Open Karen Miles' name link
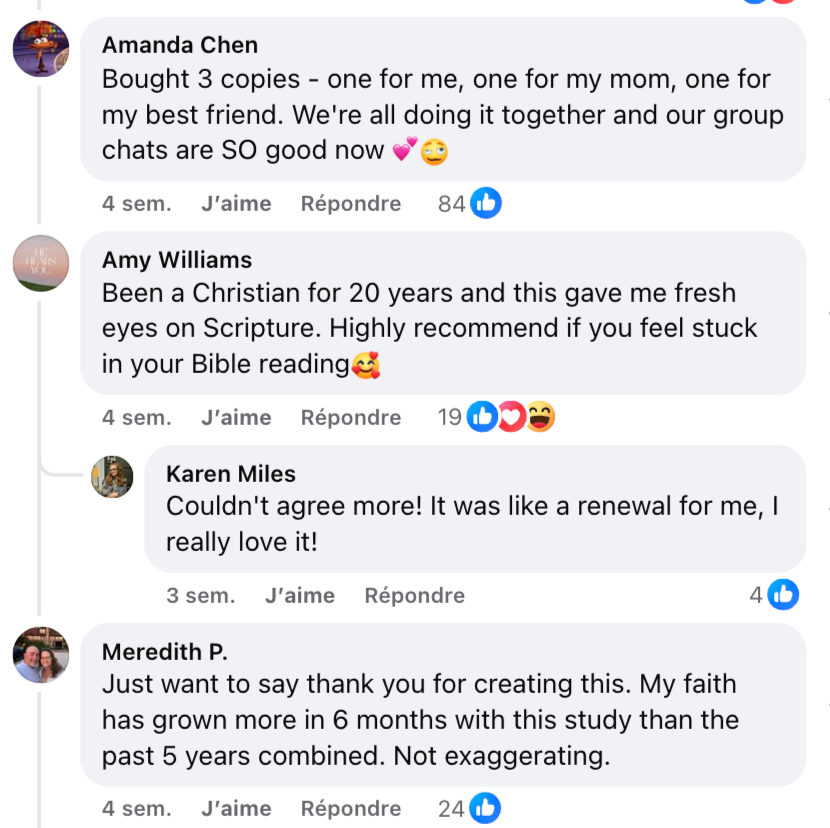Viewport: 830px width, 828px height. 231,473
